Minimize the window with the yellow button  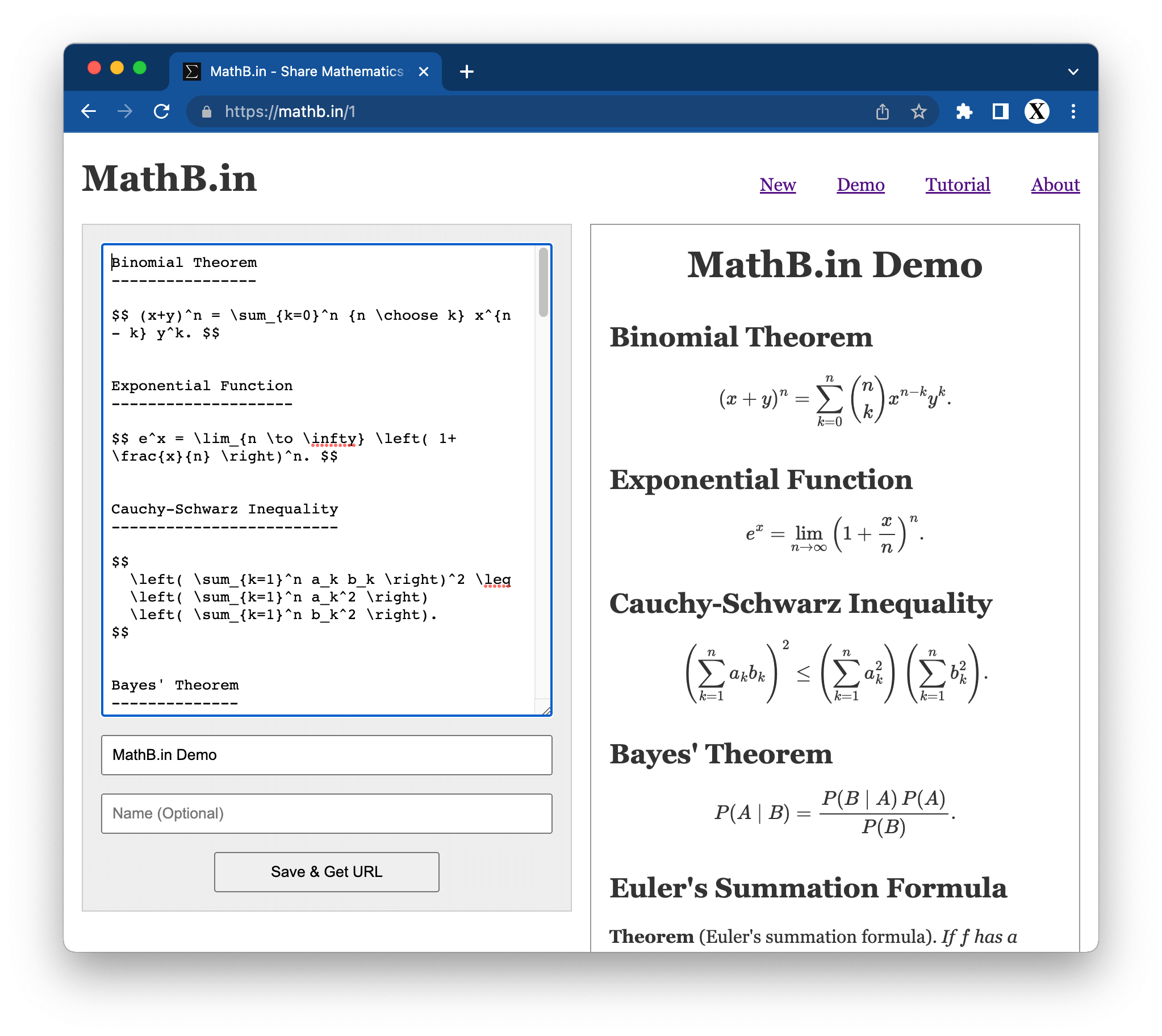(116, 68)
